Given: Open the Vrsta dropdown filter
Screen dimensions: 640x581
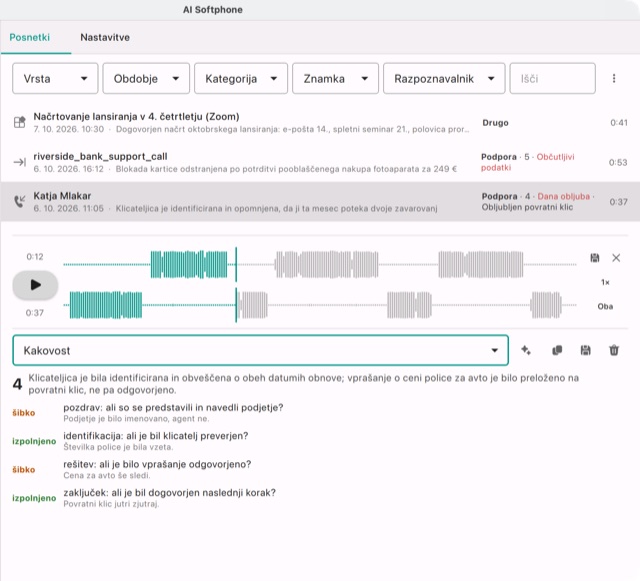Looking at the screenshot, I should point(55,78).
